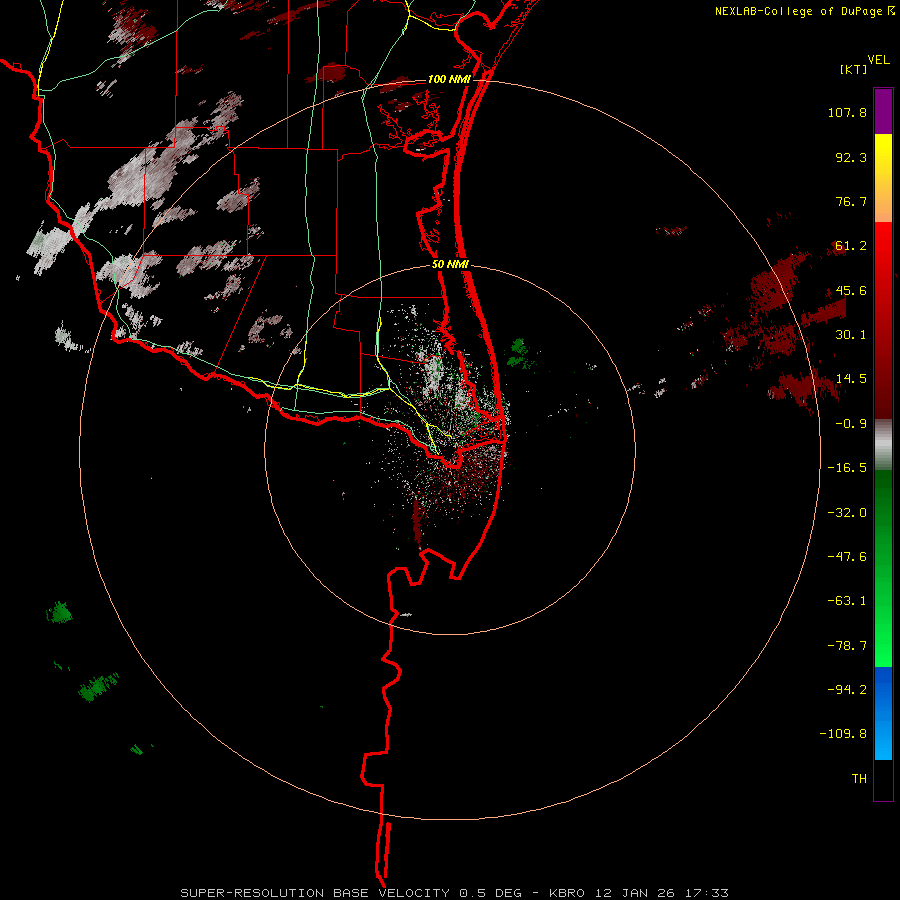Select the 76.7 velocity scale value
The height and width of the screenshot is (900, 900).
tap(851, 201)
